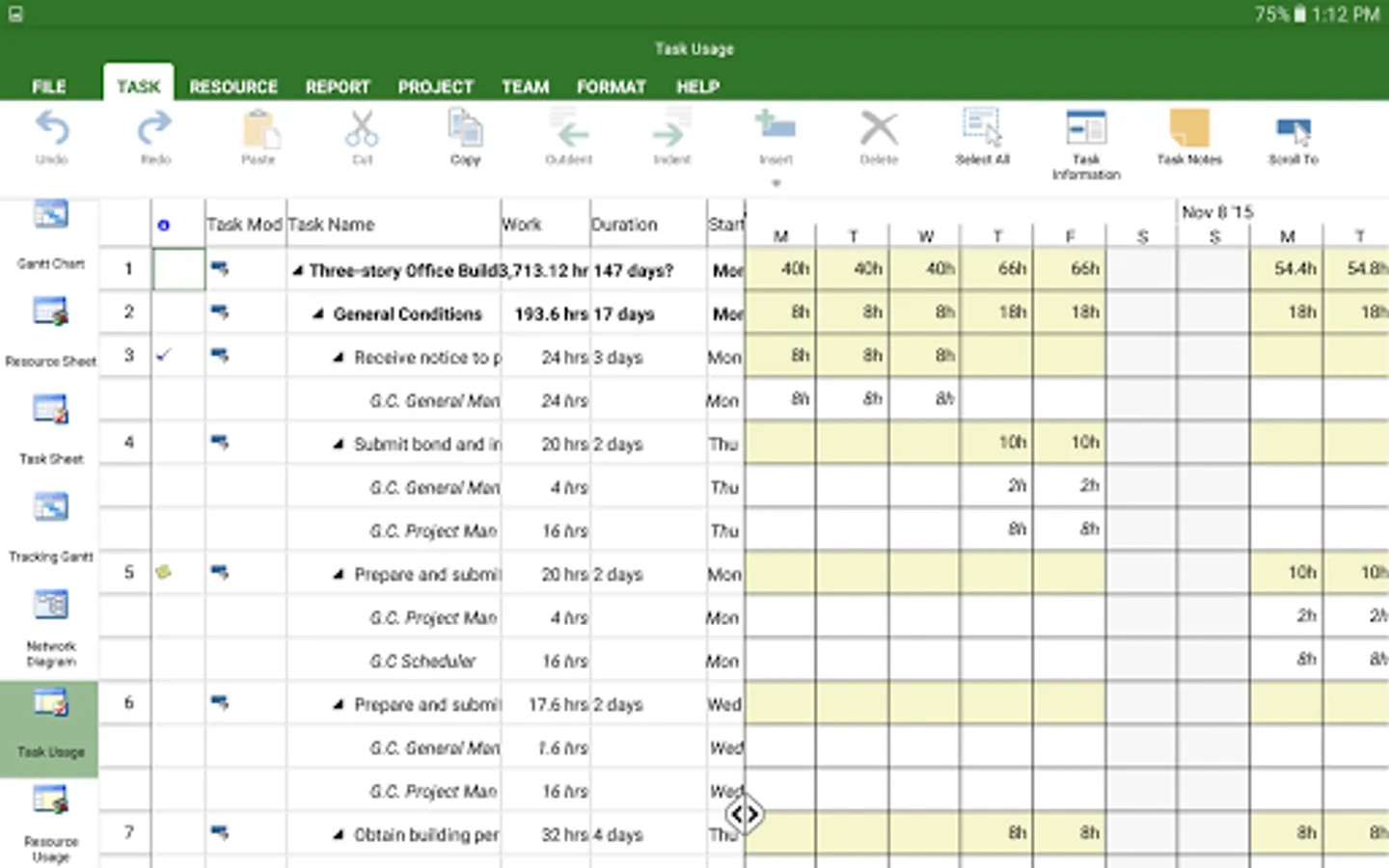Collapse row 5 Prepare and submit task
Screen dimensions: 1389x868
pos(338,575)
